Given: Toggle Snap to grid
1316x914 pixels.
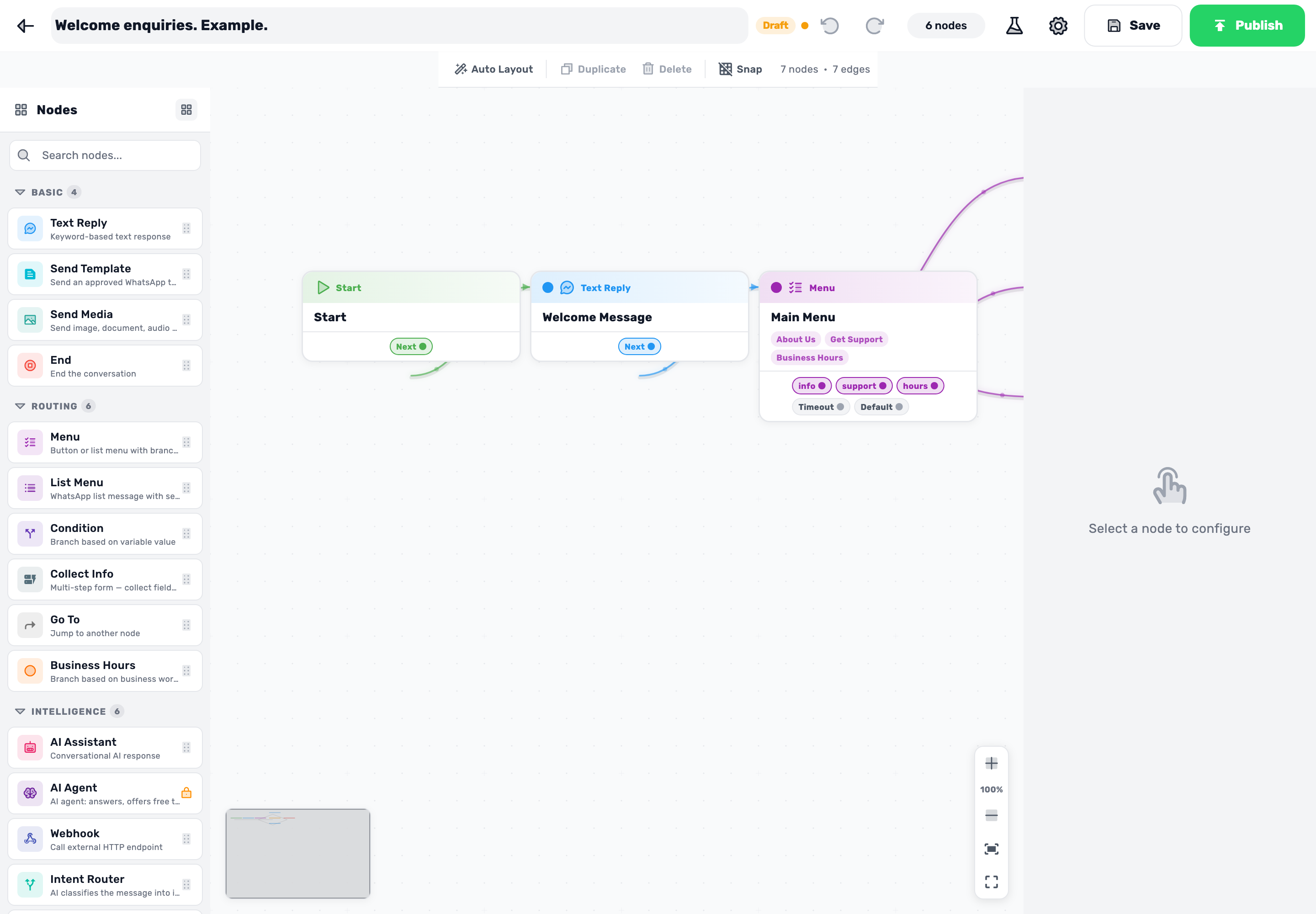Looking at the screenshot, I should click(740, 69).
